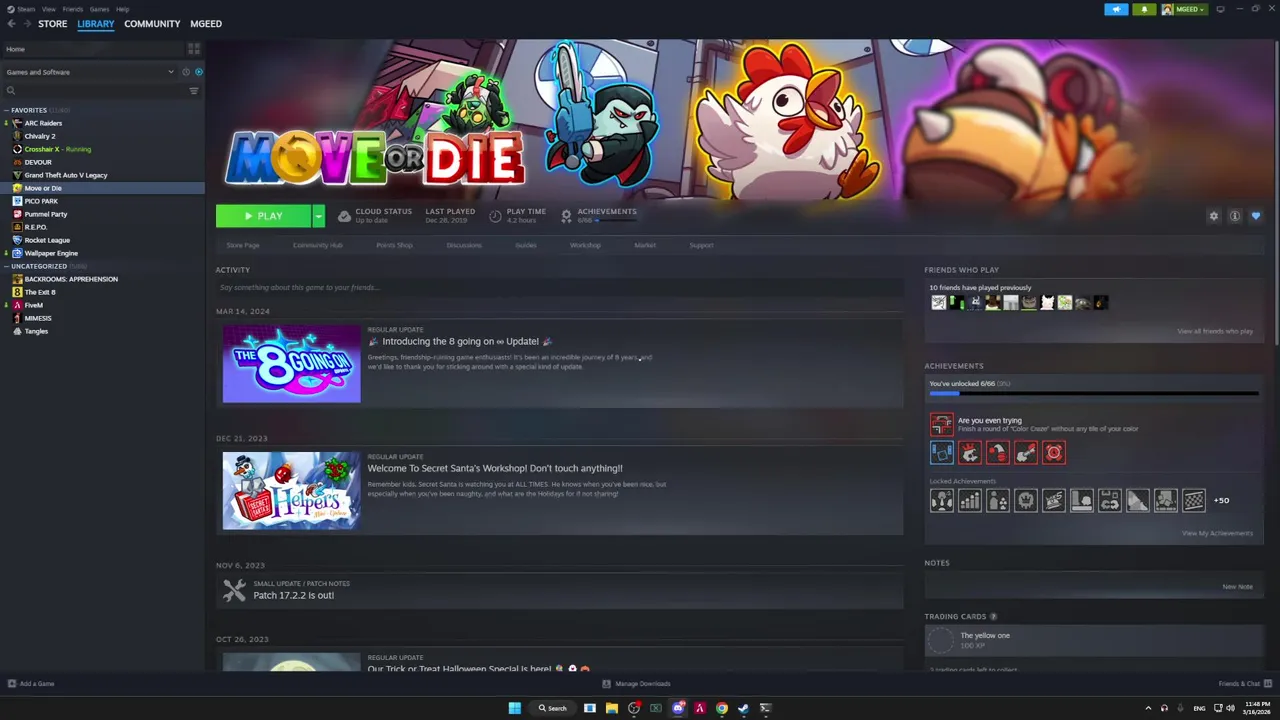This screenshot has height=720, width=1280.
Task: Click the Achievements trophy icon
Action: point(566,216)
